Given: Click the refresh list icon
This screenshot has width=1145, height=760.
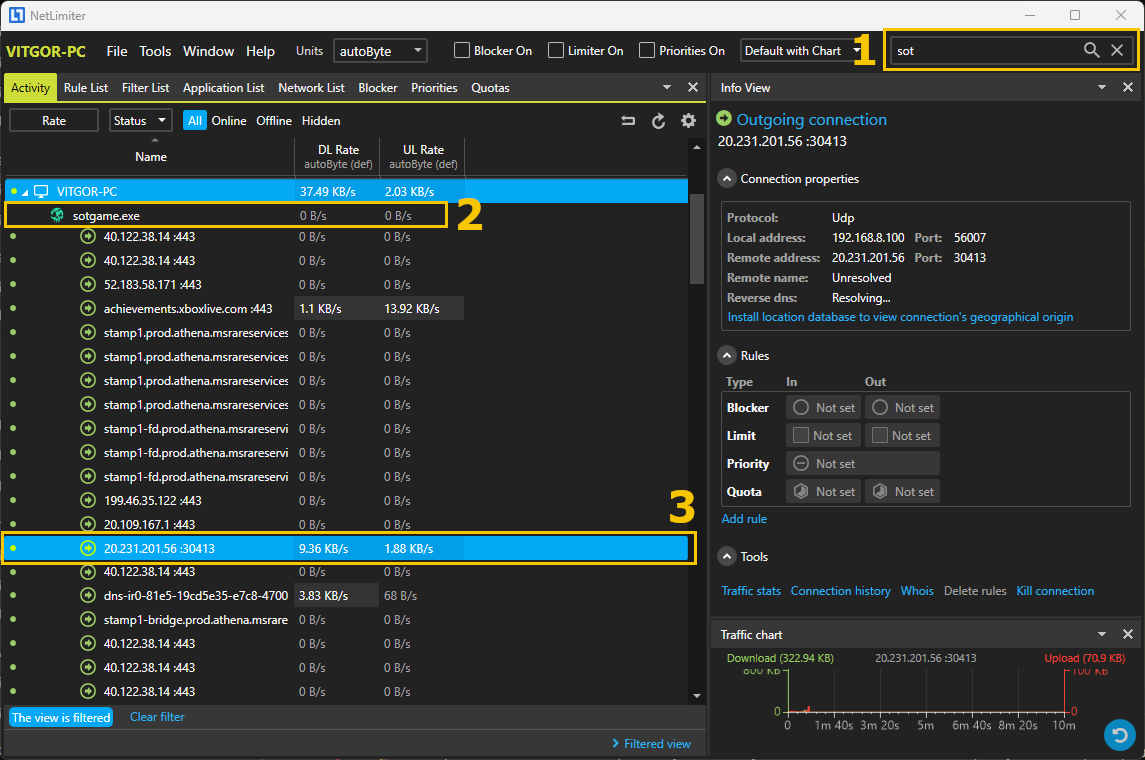Looking at the screenshot, I should [x=658, y=121].
